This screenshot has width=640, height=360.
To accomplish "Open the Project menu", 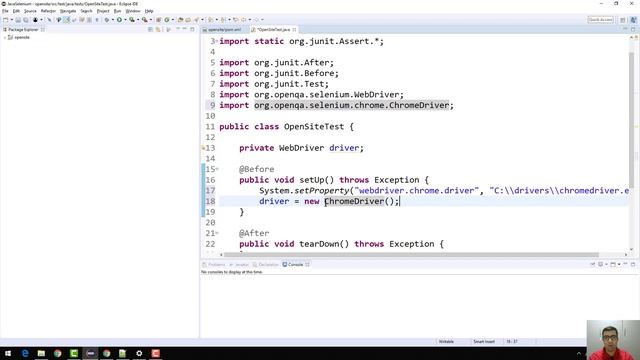I will pyautogui.click(x=103, y=11).
